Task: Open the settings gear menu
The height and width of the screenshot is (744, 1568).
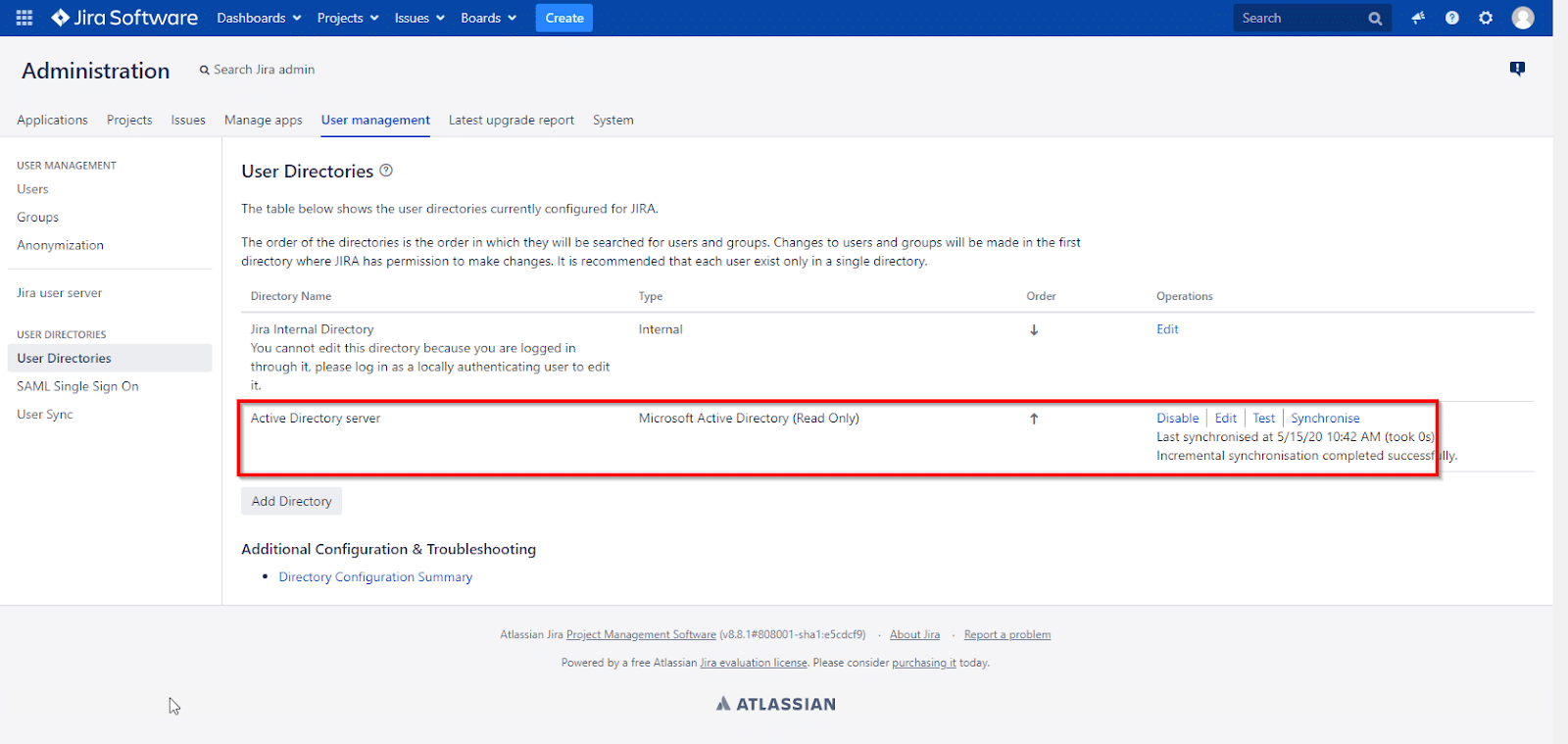Action: pyautogui.click(x=1486, y=18)
